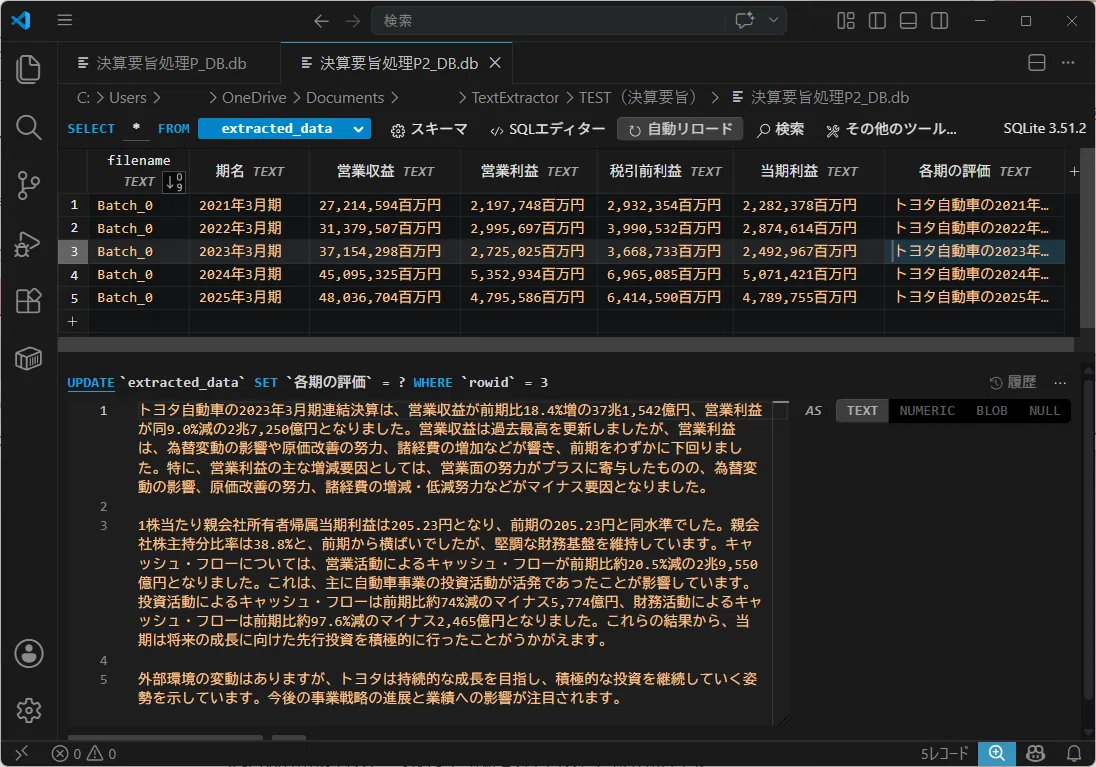Click the 税引前利益 column header

pyautogui.click(x=665, y=171)
